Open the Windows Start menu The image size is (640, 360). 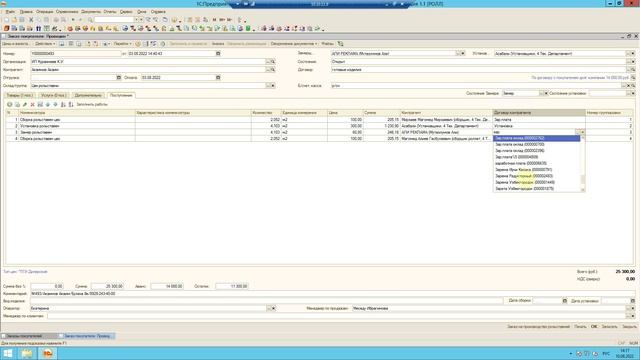pyautogui.click(x=8, y=353)
